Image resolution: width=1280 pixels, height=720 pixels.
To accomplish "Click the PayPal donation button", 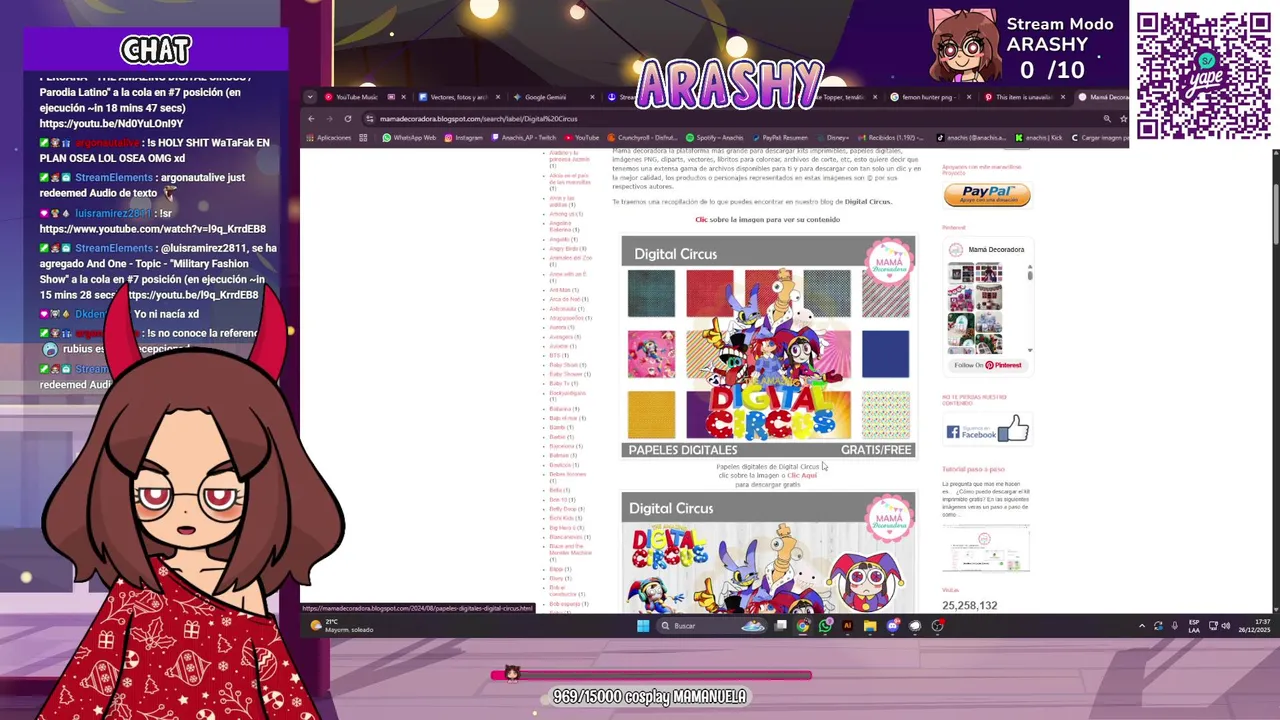I will tap(987, 195).
